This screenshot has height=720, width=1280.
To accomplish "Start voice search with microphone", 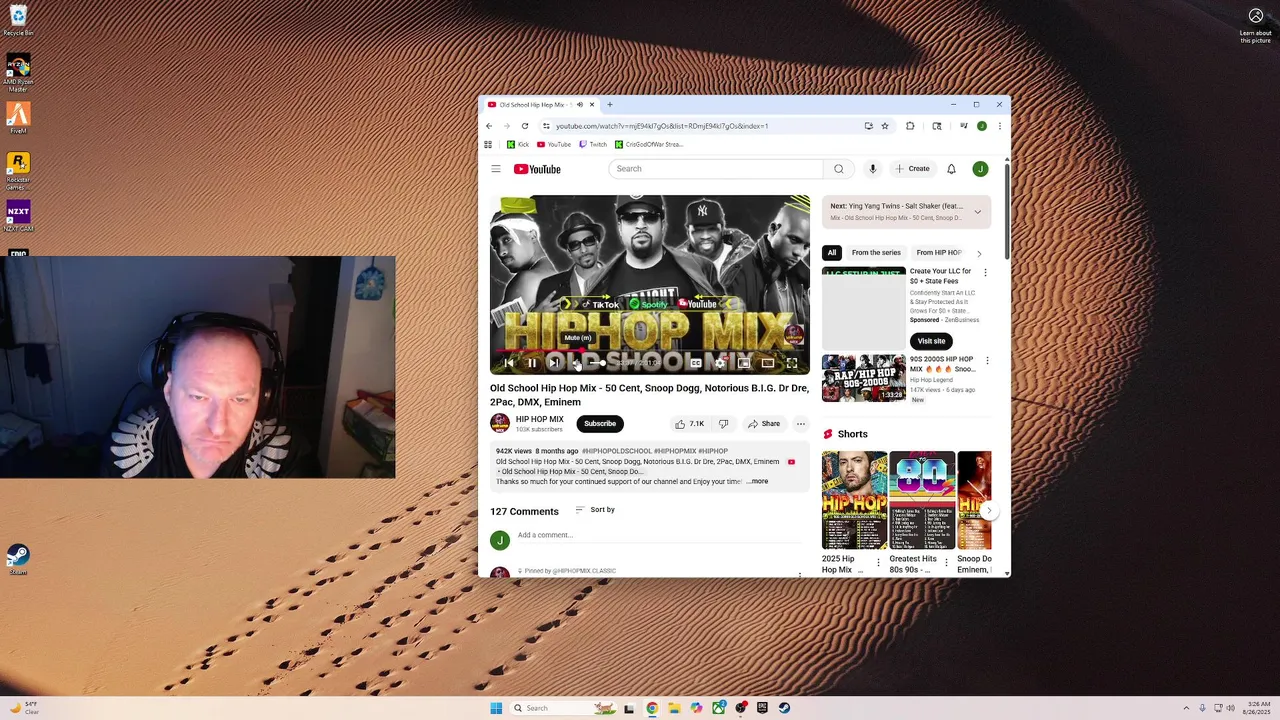I will click(873, 169).
